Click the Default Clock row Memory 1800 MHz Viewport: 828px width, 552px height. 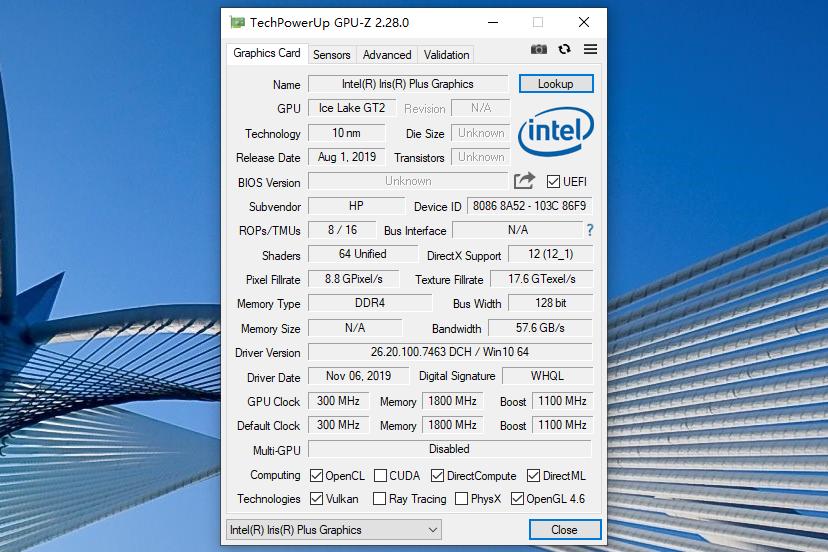pyautogui.click(x=453, y=425)
